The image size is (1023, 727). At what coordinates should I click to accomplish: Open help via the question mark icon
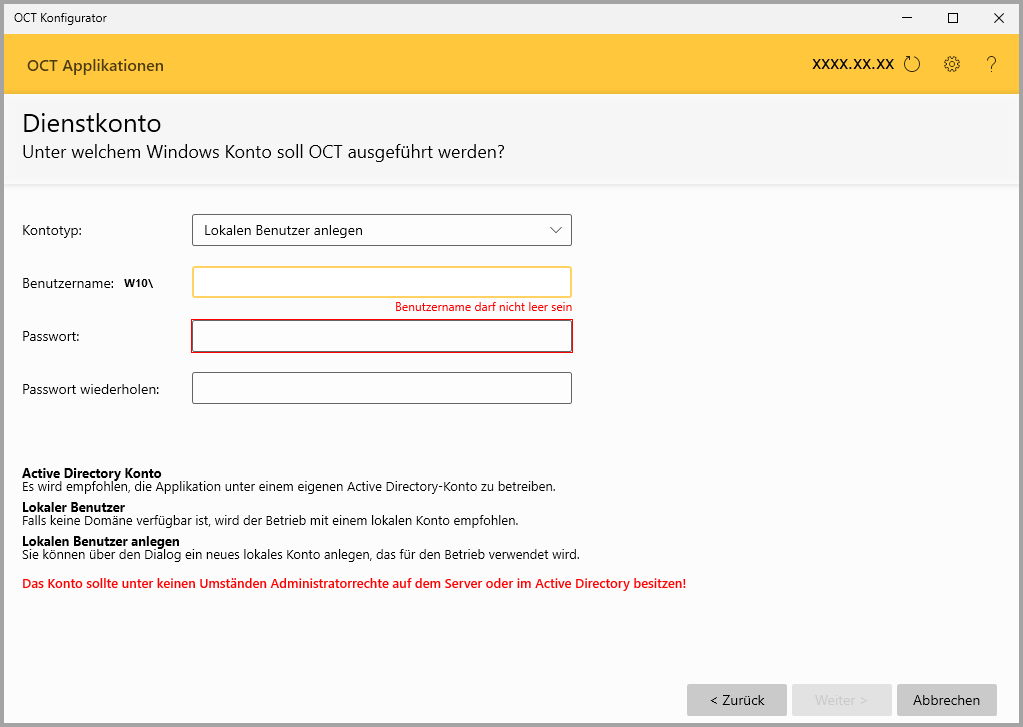(991, 65)
